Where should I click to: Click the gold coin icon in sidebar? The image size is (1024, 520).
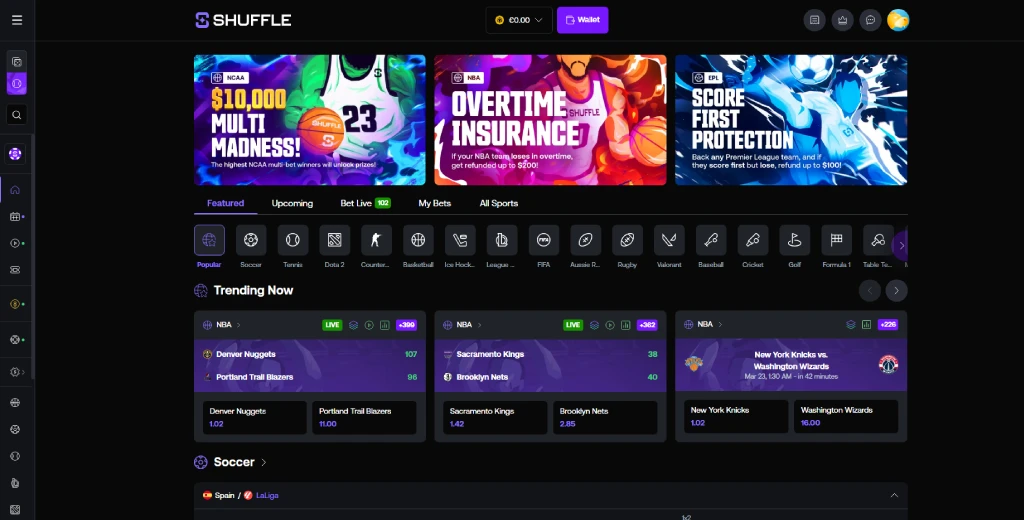tap(16, 304)
